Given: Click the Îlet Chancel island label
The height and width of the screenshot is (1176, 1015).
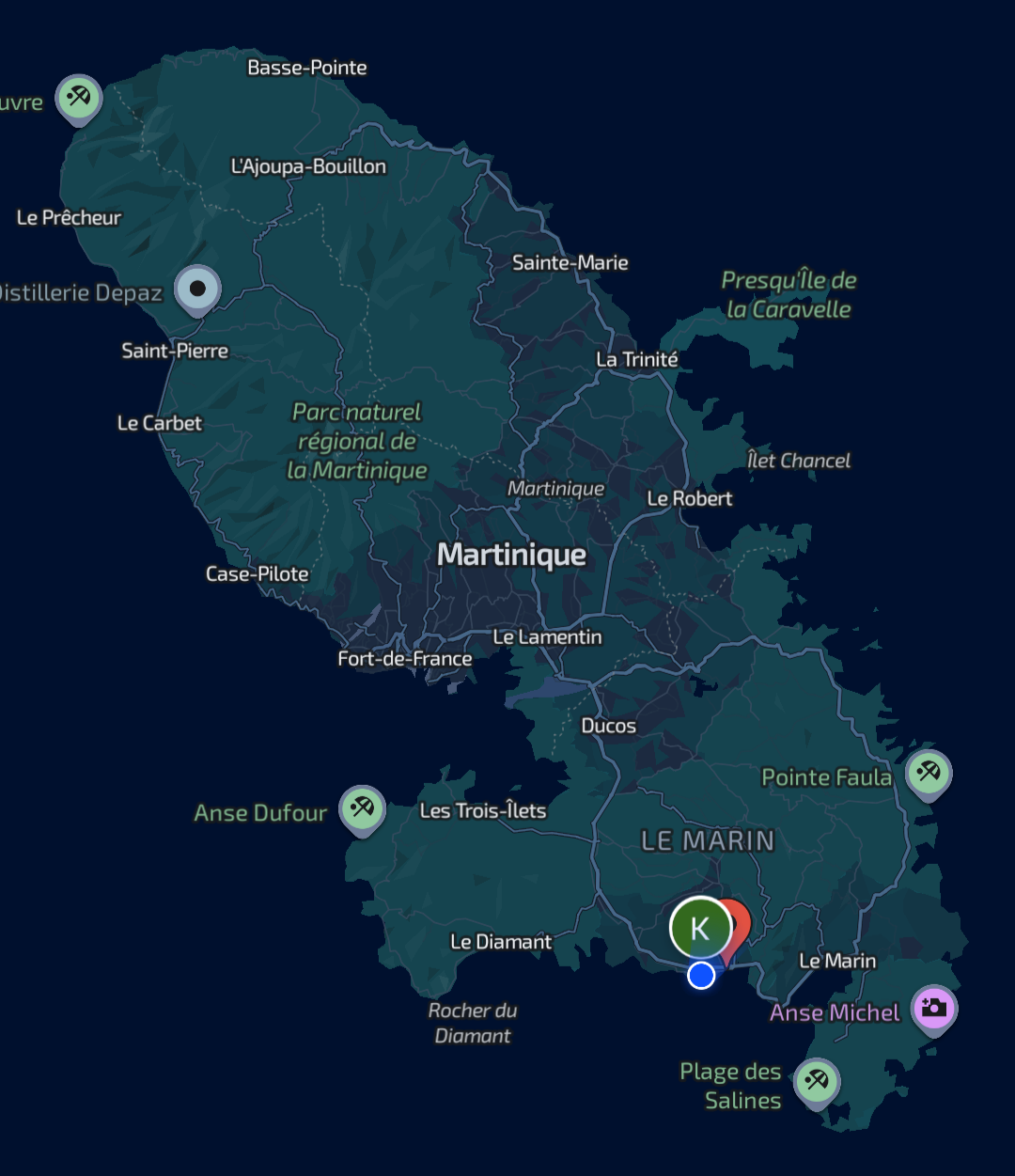Looking at the screenshot, I should (798, 461).
